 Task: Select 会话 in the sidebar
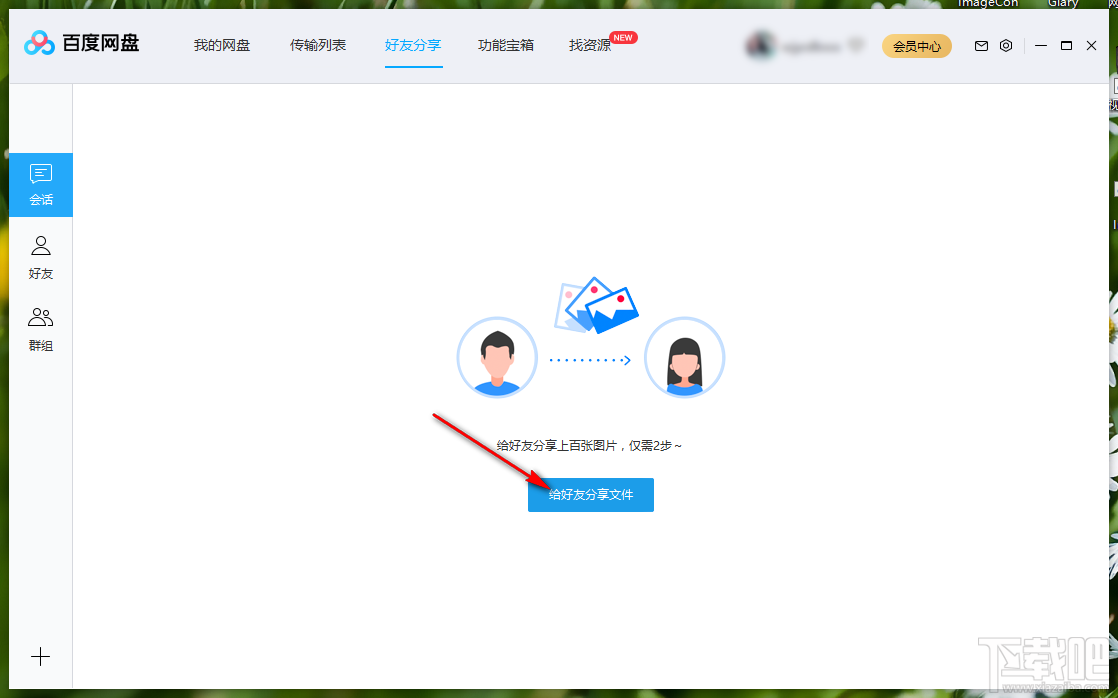(41, 185)
